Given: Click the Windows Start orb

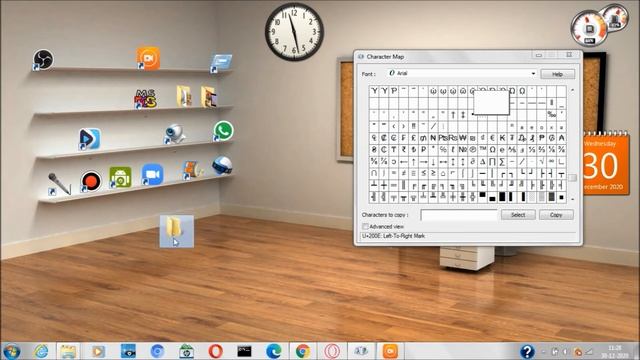Looking at the screenshot, I should tap(11, 351).
